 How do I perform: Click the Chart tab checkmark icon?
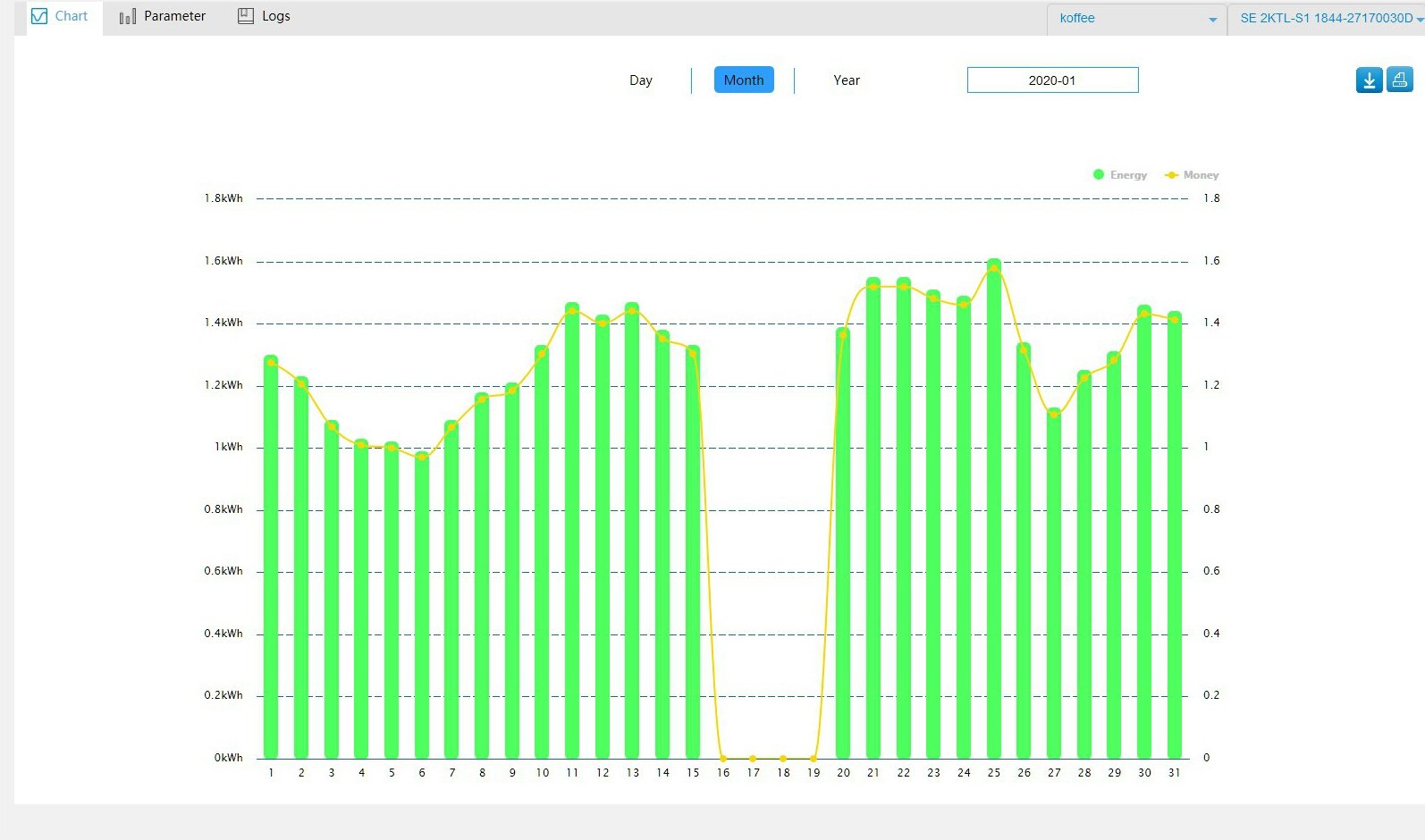tap(39, 17)
